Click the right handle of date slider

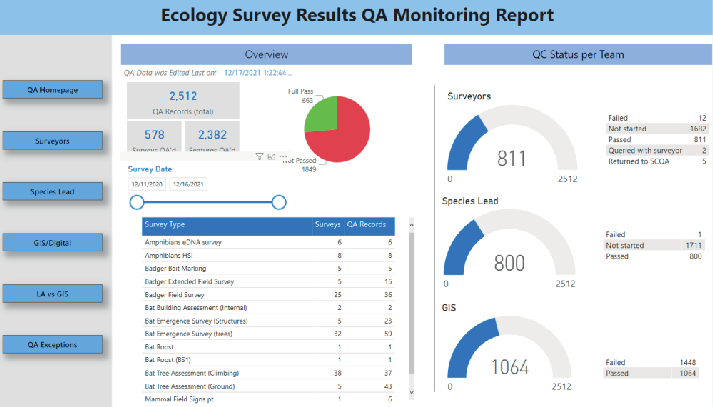pos(279,202)
